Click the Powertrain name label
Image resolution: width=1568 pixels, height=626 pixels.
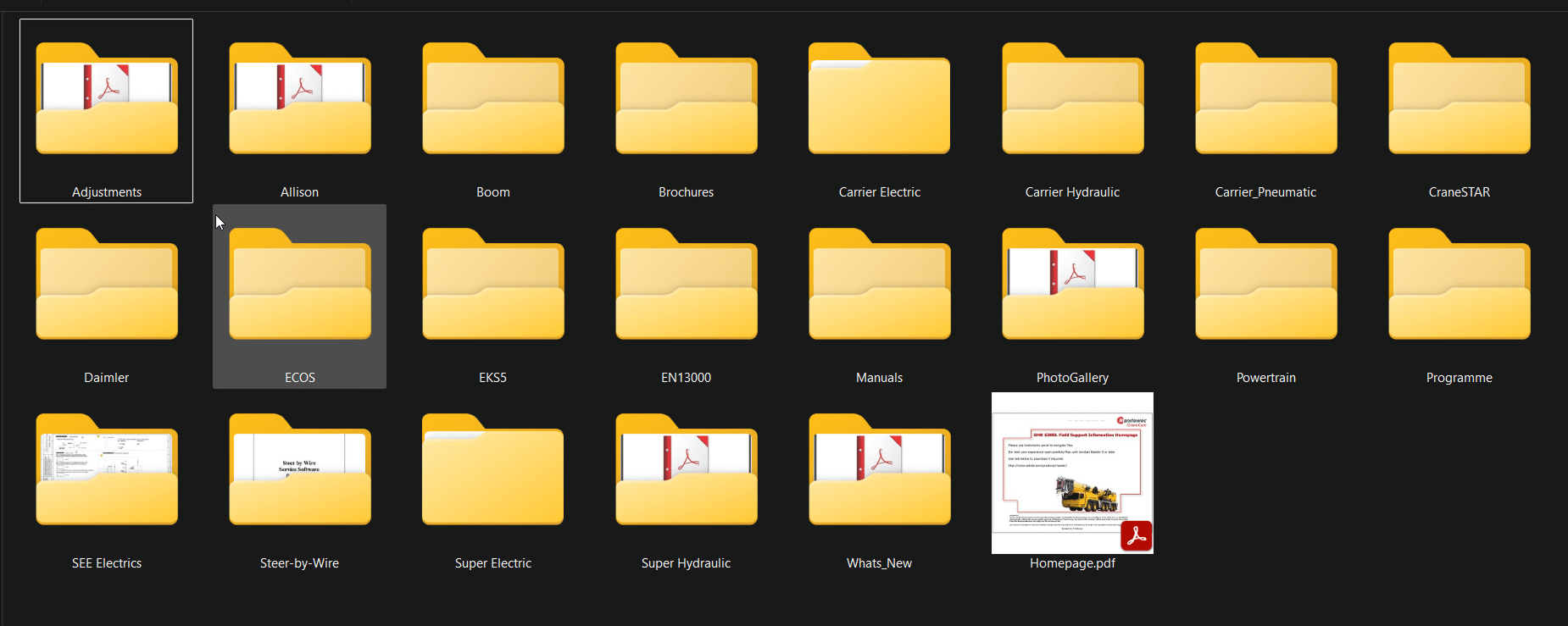pos(1266,378)
